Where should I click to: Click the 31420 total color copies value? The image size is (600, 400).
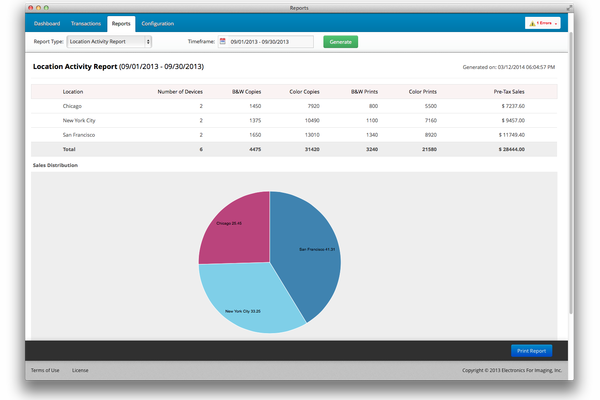tap(312, 149)
